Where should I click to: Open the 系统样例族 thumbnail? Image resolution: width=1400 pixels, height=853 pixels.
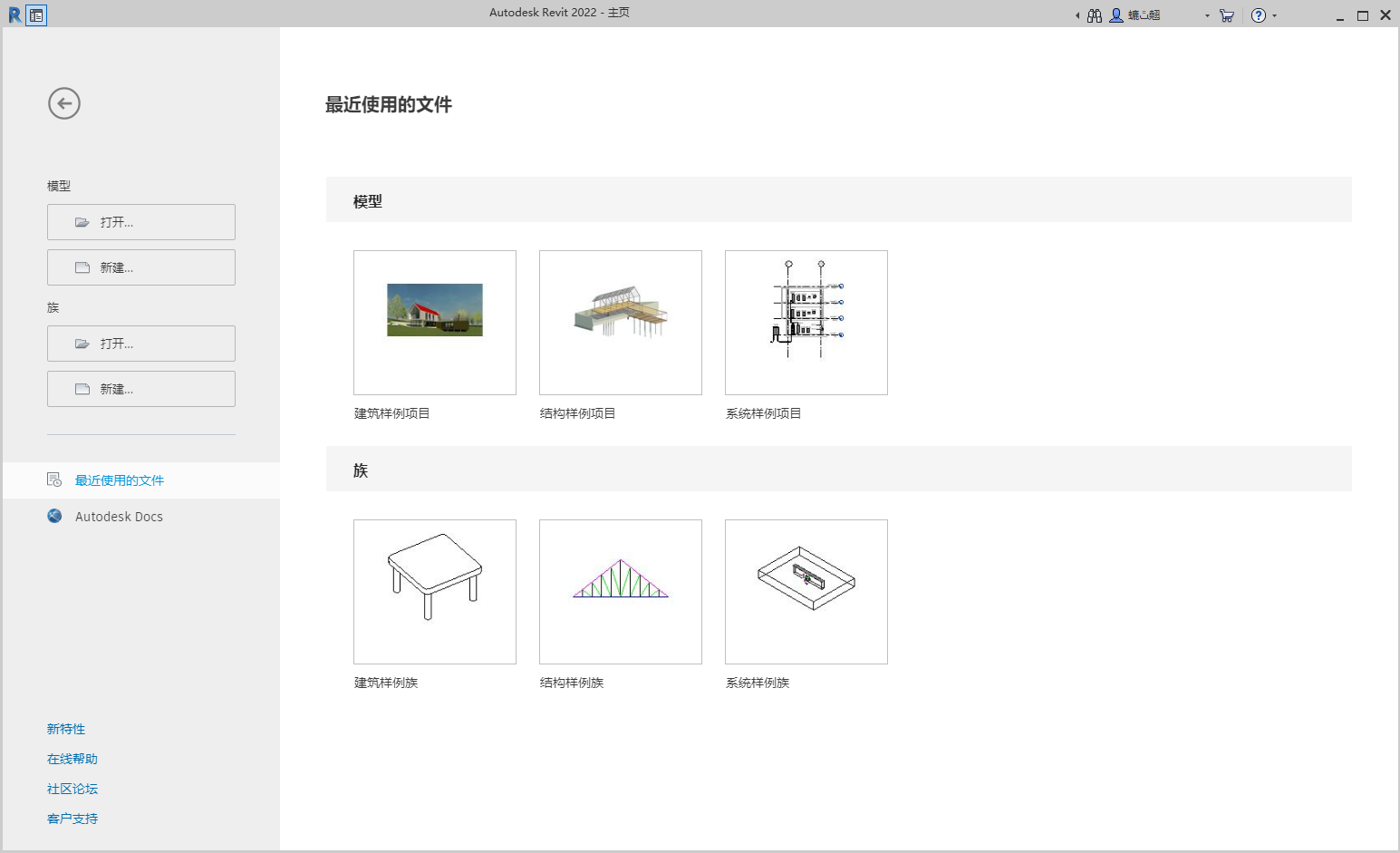[806, 592]
